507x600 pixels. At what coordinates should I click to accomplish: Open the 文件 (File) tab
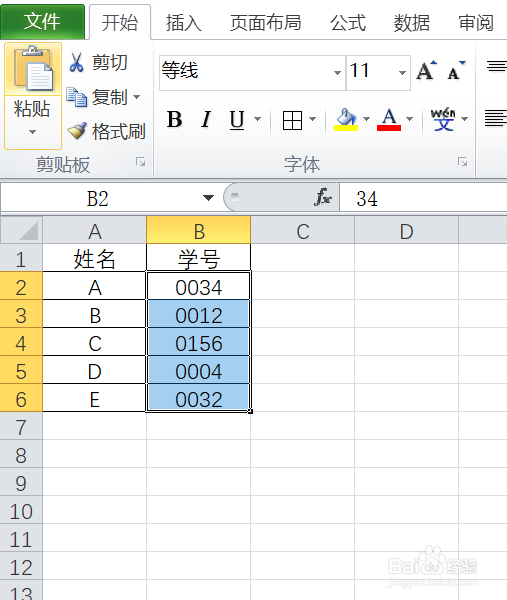click(x=42, y=21)
